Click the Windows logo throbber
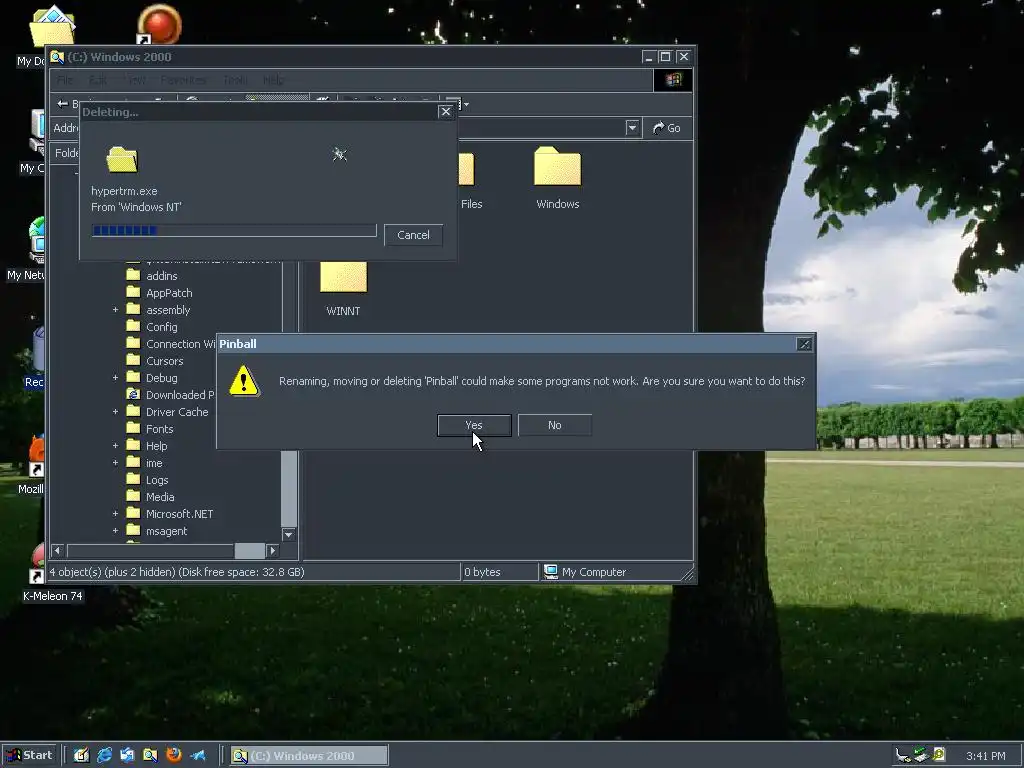 (673, 80)
